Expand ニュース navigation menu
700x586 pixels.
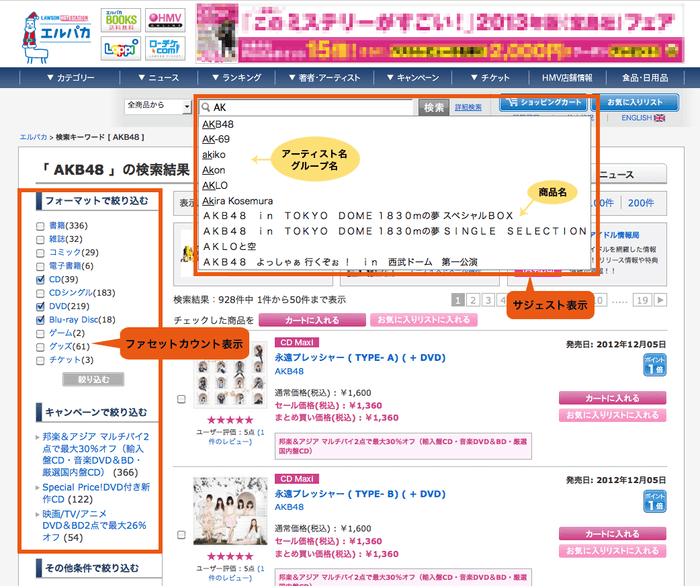[158, 78]
